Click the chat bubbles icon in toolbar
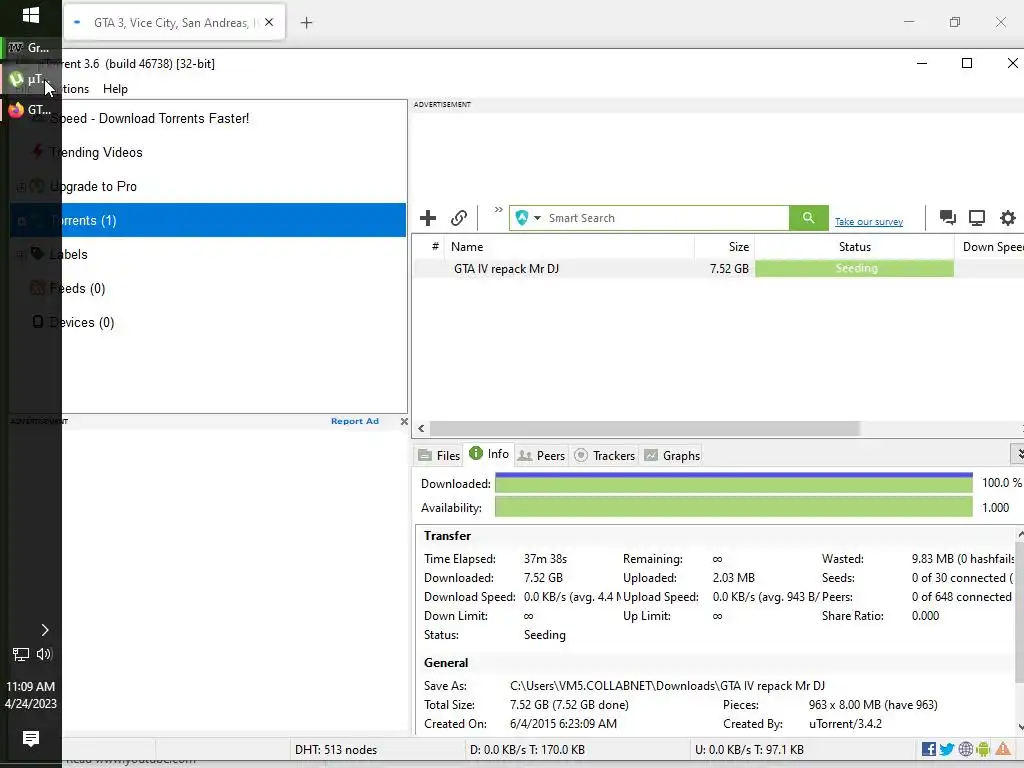The image size is (1024, 768). click(x=948, y=217)
